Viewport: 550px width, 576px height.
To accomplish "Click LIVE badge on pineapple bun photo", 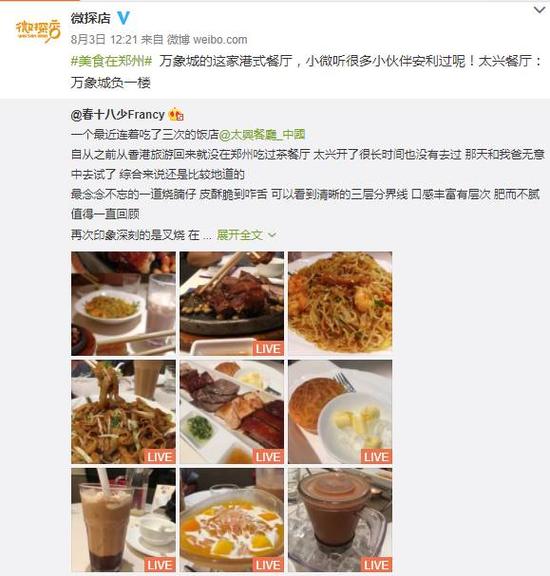I will pyautogui.click(x=376, y=457).
